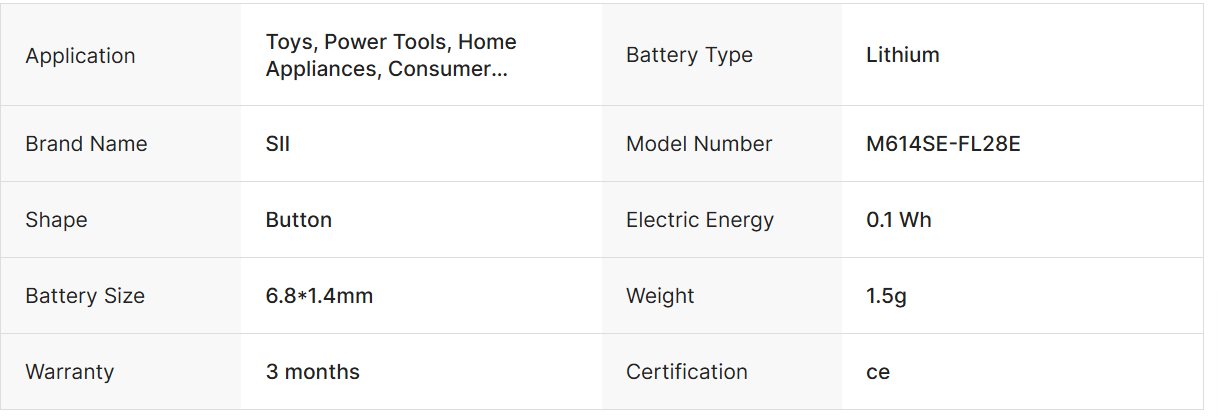Click the 3 months warranty value
The width and height of the screenshot is (1218, 417).
point(313,372)
